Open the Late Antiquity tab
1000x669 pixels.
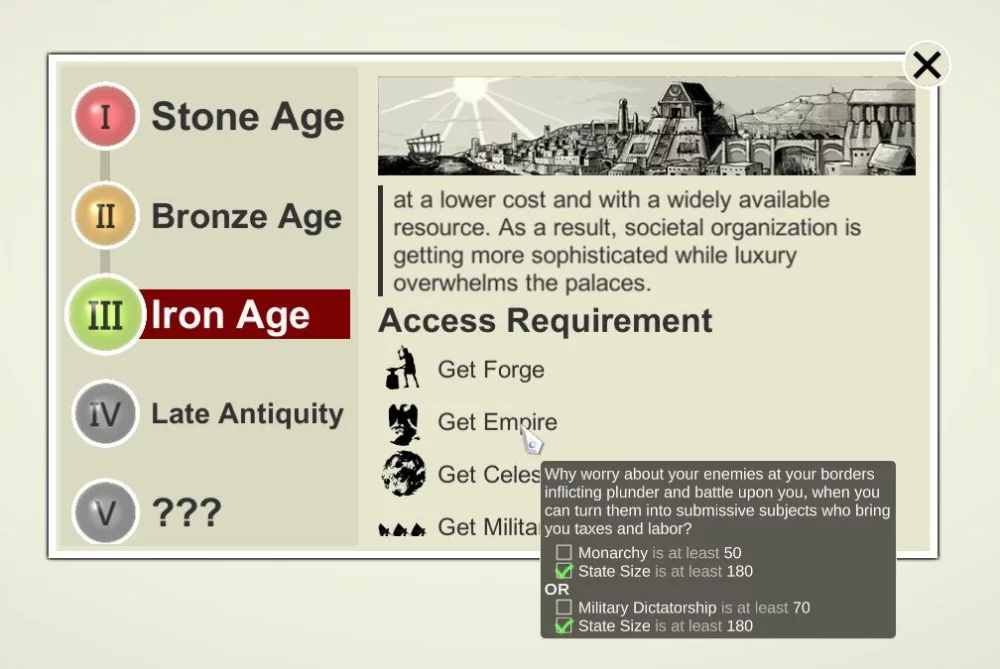(247, 413)
